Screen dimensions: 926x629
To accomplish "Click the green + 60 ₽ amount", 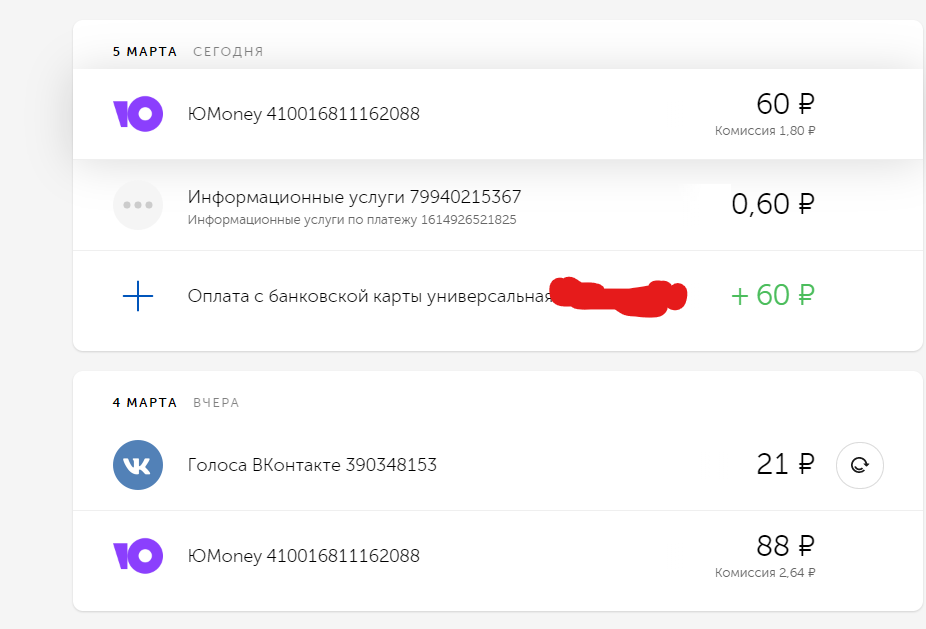I will pos(773,296).
